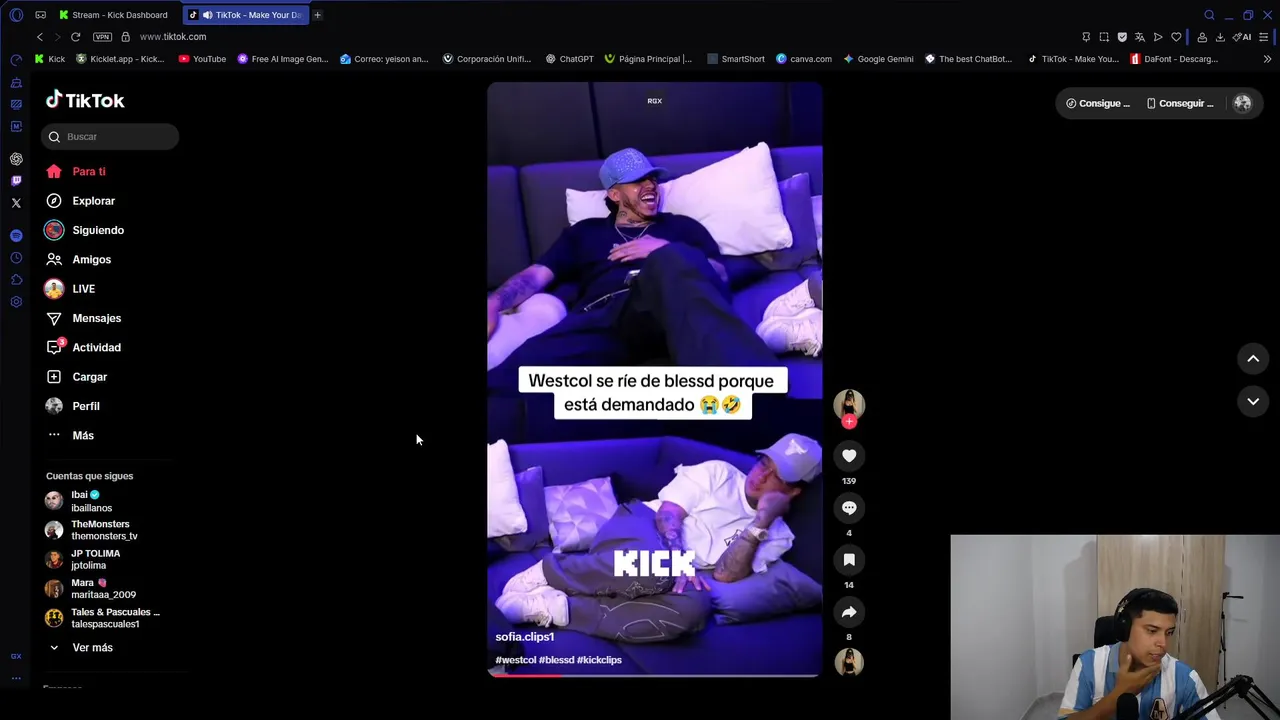Open the browser AI button
Viewport: 1280px width, 720px height.
tap(1242, 37)
